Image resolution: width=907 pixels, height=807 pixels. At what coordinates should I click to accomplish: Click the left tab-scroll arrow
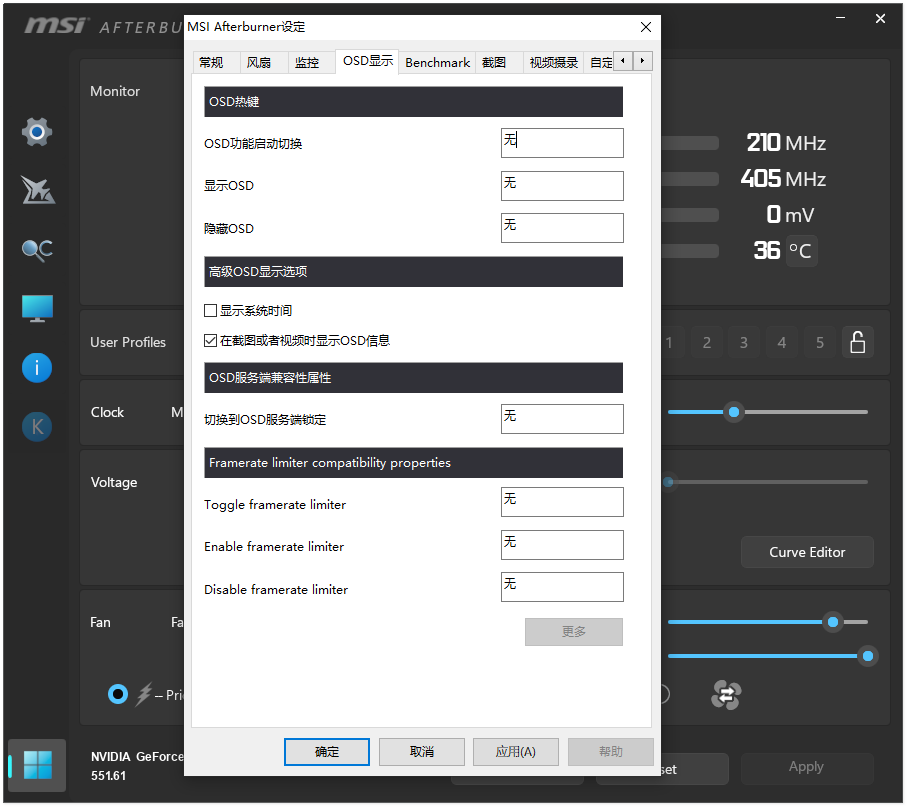click(623, 61)
